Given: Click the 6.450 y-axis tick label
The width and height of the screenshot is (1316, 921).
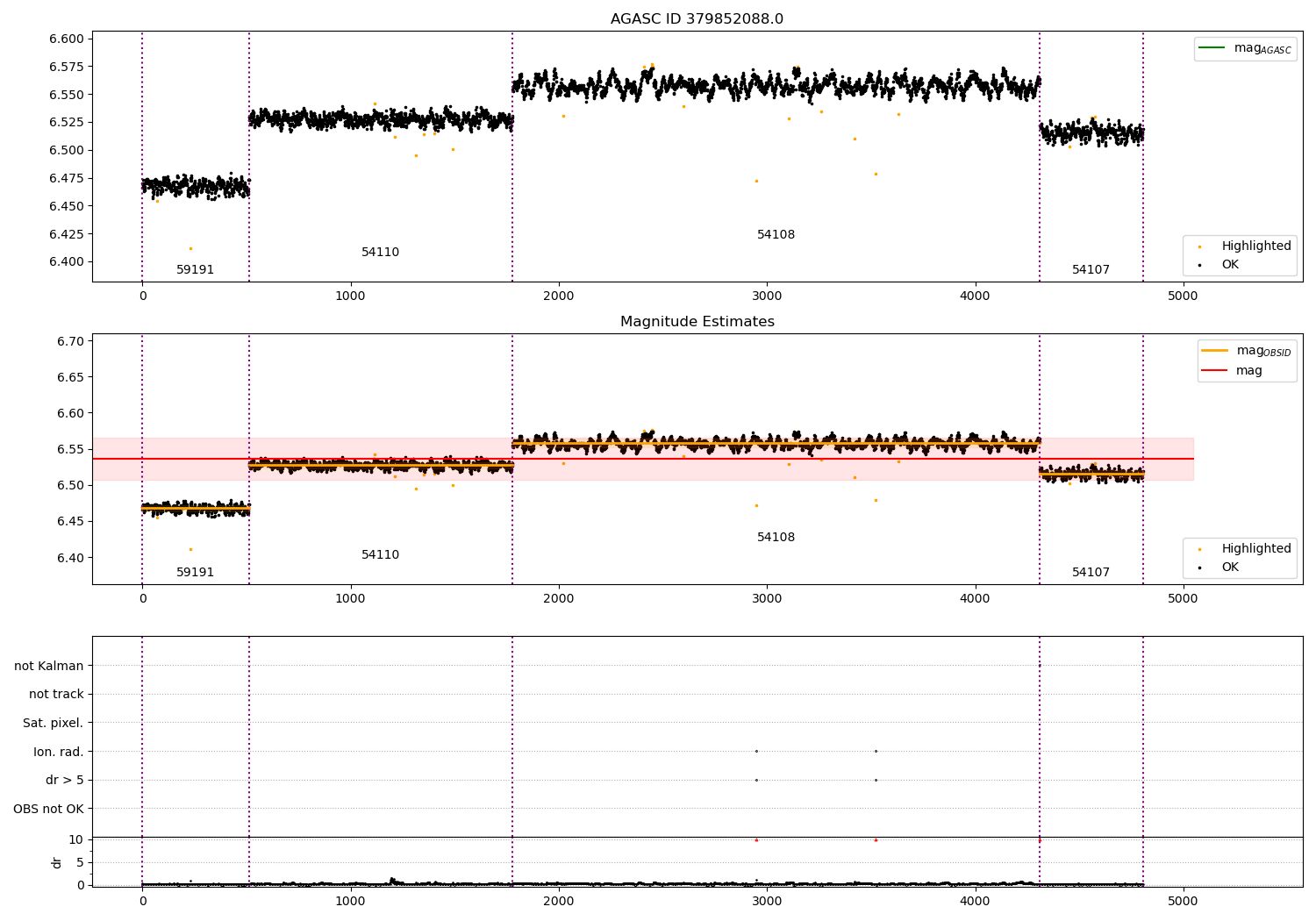Looking at the screenshot, I should (68, 206).
